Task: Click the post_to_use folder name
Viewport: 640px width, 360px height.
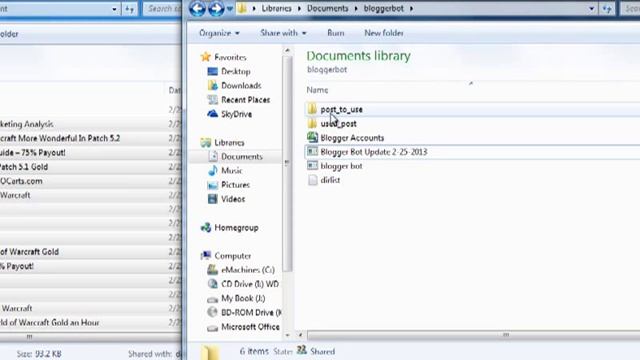Action: 341,109
